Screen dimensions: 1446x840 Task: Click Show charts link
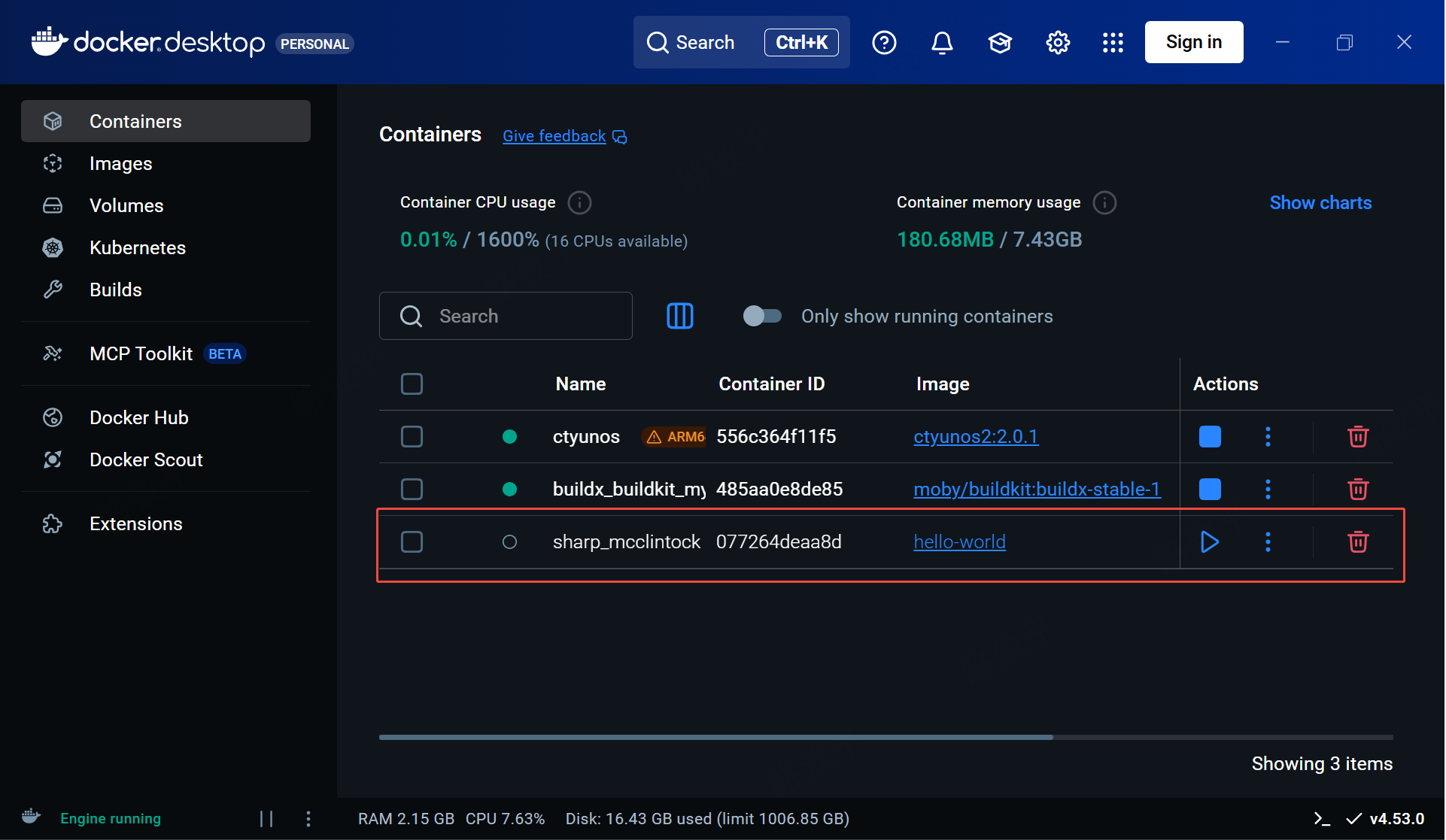coord(1320,202)
